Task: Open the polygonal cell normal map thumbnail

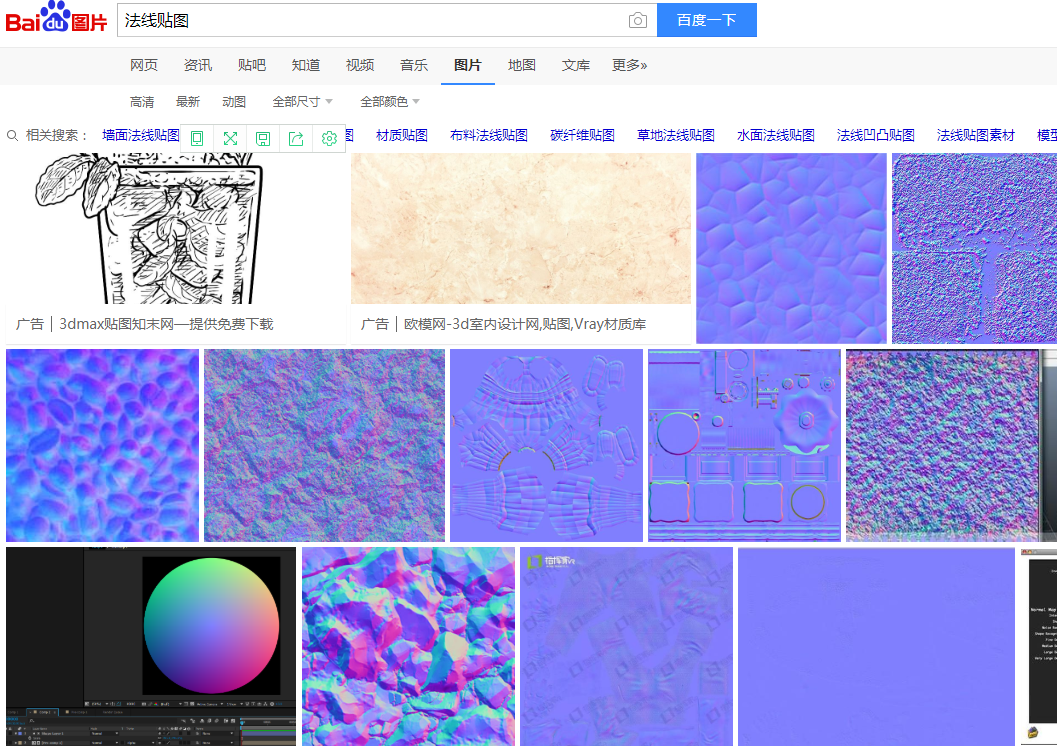Action: 791,248
